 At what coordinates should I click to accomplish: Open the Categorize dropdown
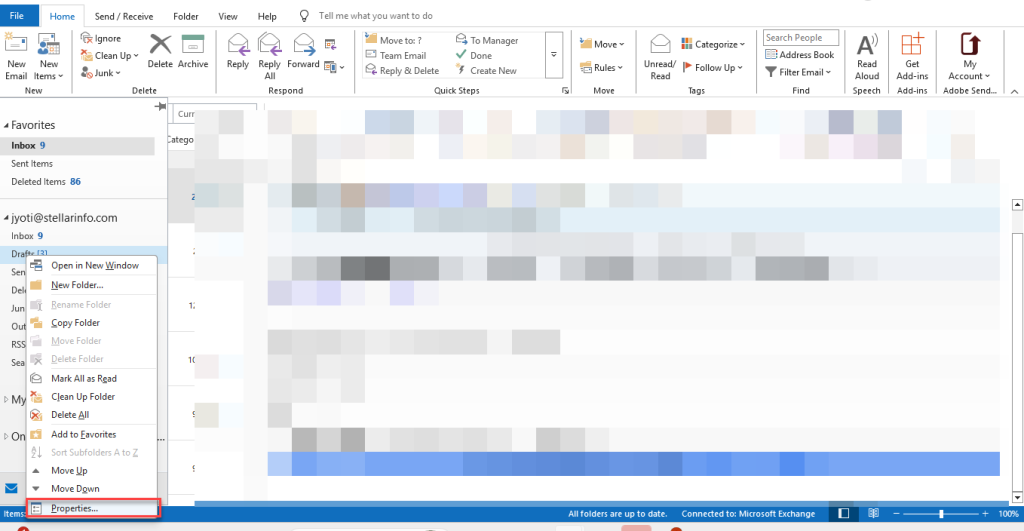coord(712,44)
